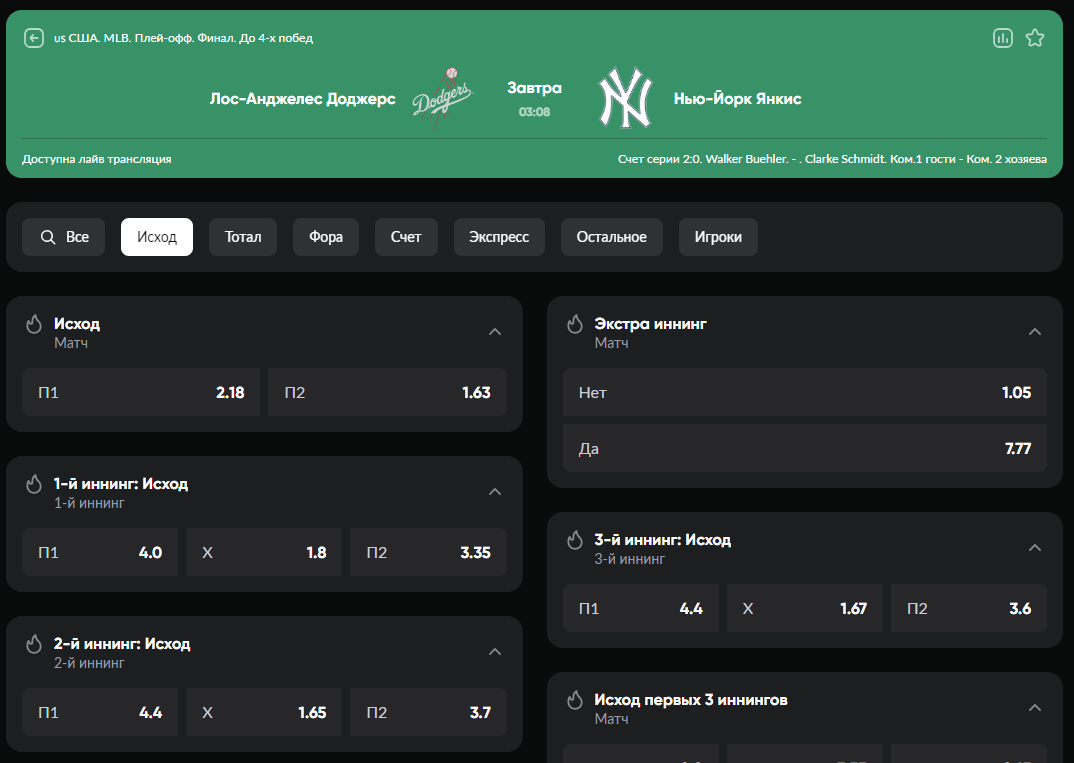1074x763 pixels.
Task: Collapse the Экстра иннинг section
Action: [x=1035, y=332]
